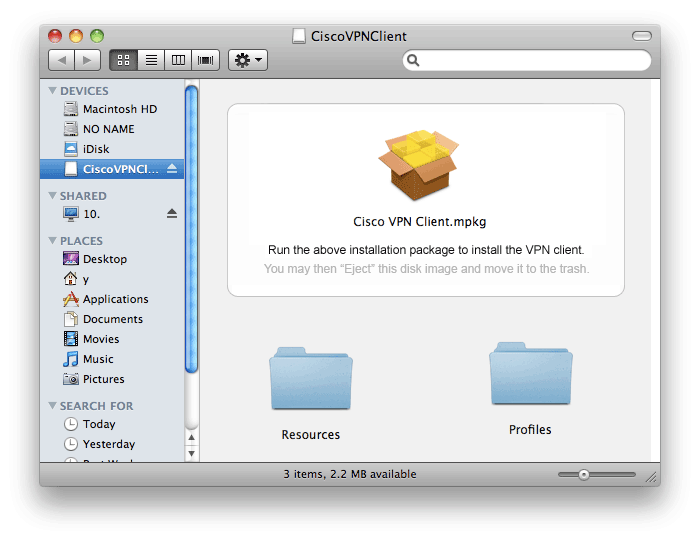Collapse the SEARCH FOR section
Screen dimensions: 700x541
tap(53, 405)
